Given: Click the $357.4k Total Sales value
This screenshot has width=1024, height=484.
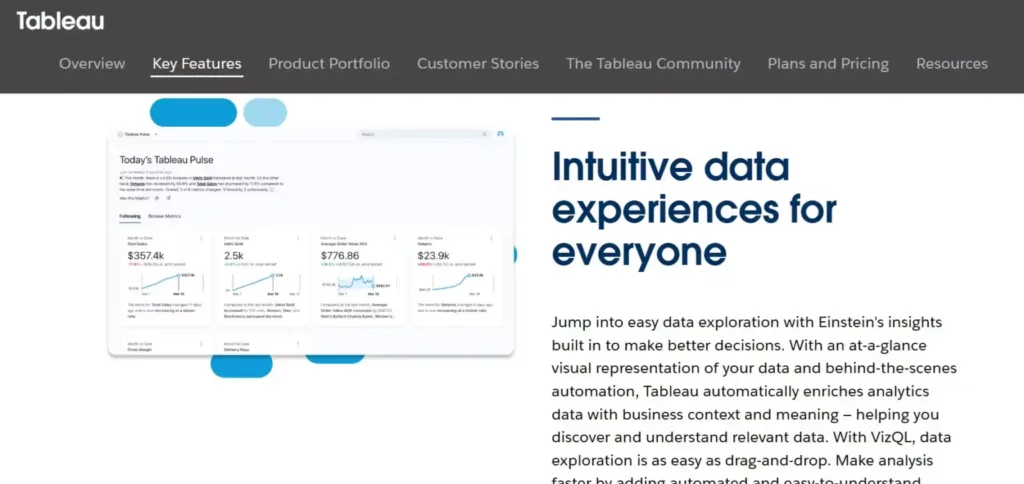Looking at the screenshot, I should (146, 255).
